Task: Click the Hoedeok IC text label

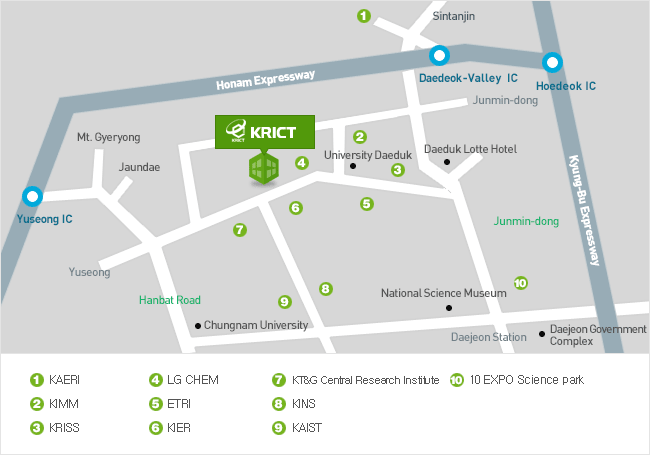Action: pos(566,86)
